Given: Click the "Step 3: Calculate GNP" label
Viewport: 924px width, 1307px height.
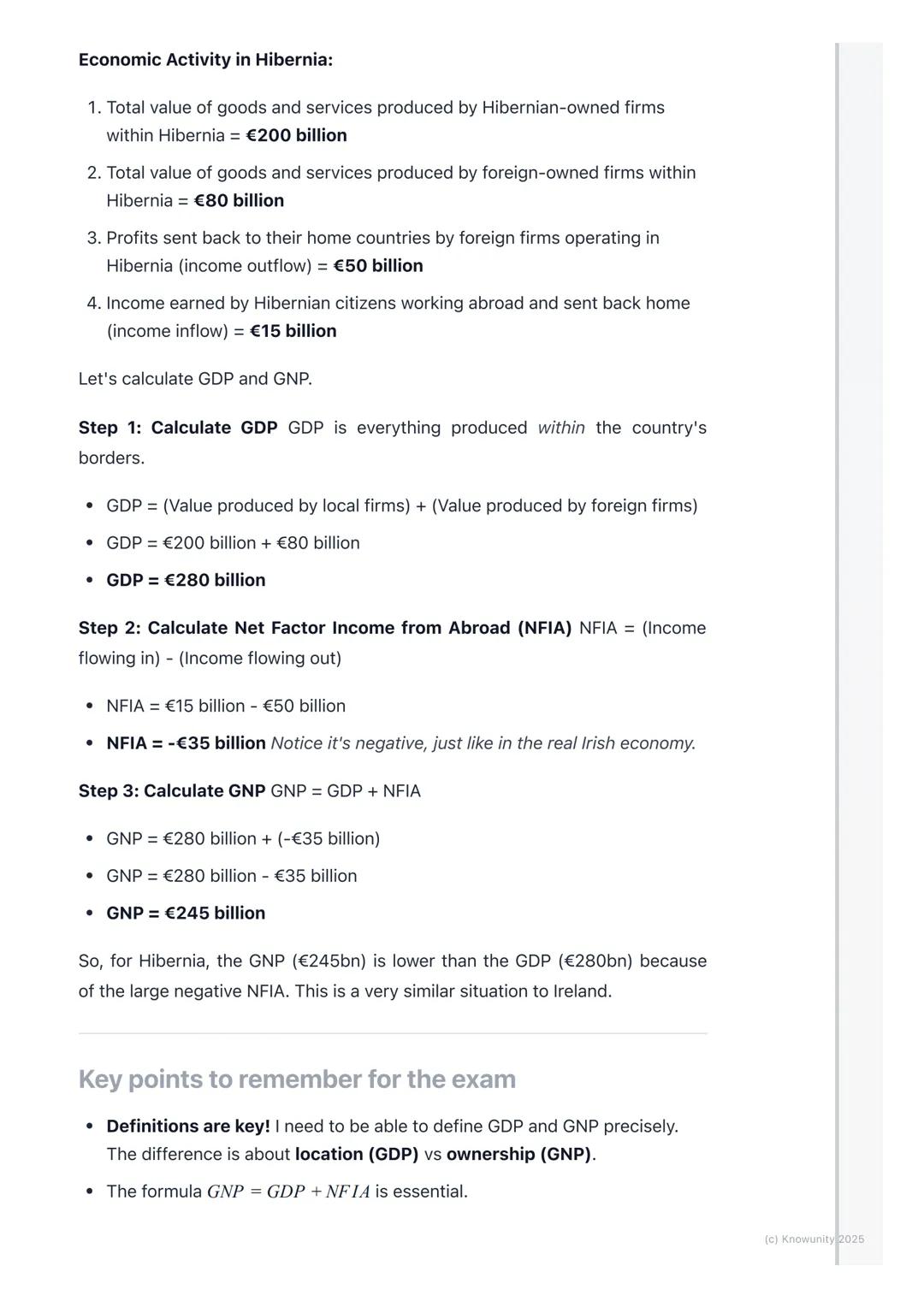Looking at the screenshot, I should [172, 791].
